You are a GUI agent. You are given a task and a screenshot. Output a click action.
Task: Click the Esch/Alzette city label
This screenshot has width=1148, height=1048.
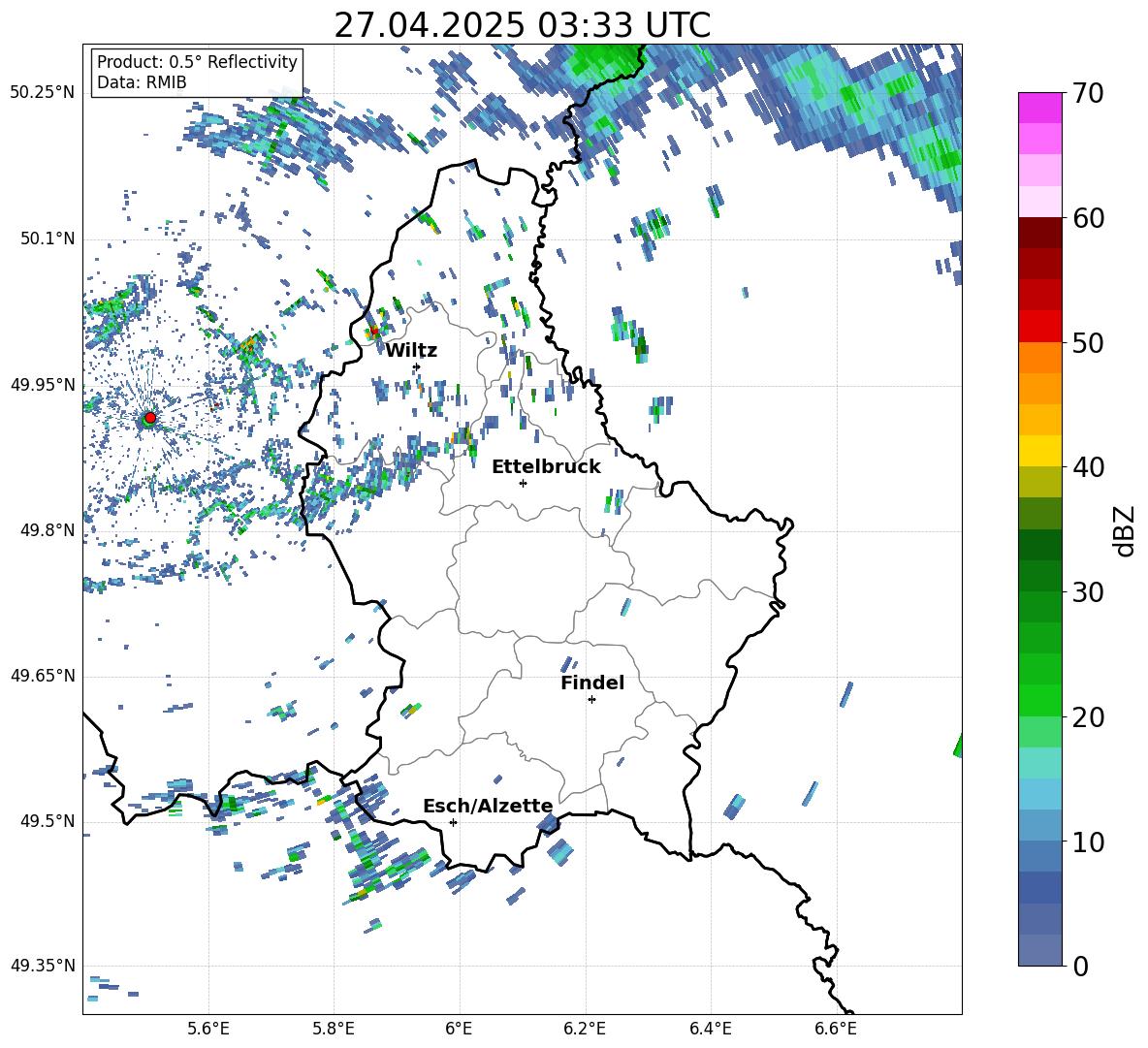[x=488, y=806]
